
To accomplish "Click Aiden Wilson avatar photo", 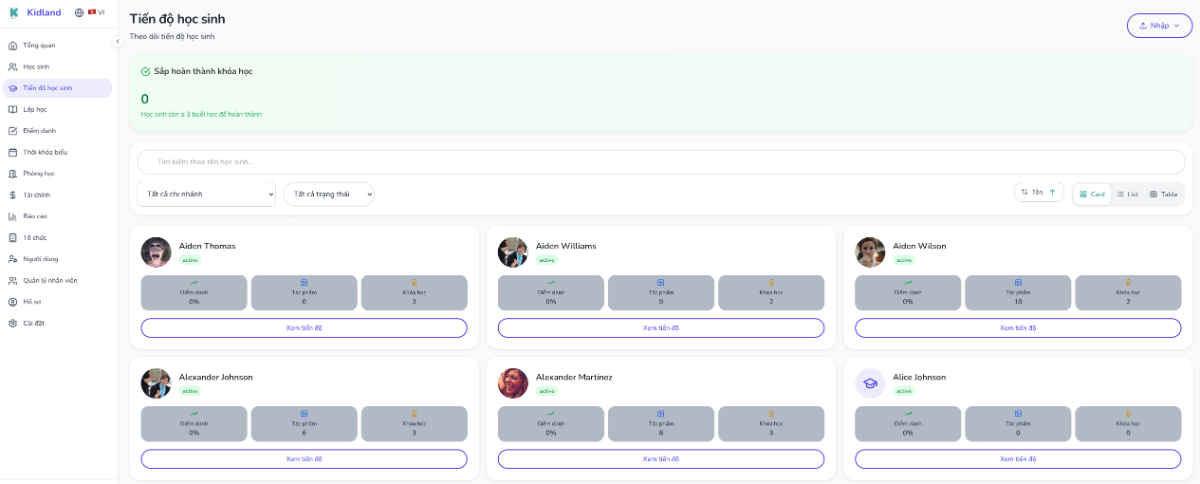I will click(x=870, y=252).
